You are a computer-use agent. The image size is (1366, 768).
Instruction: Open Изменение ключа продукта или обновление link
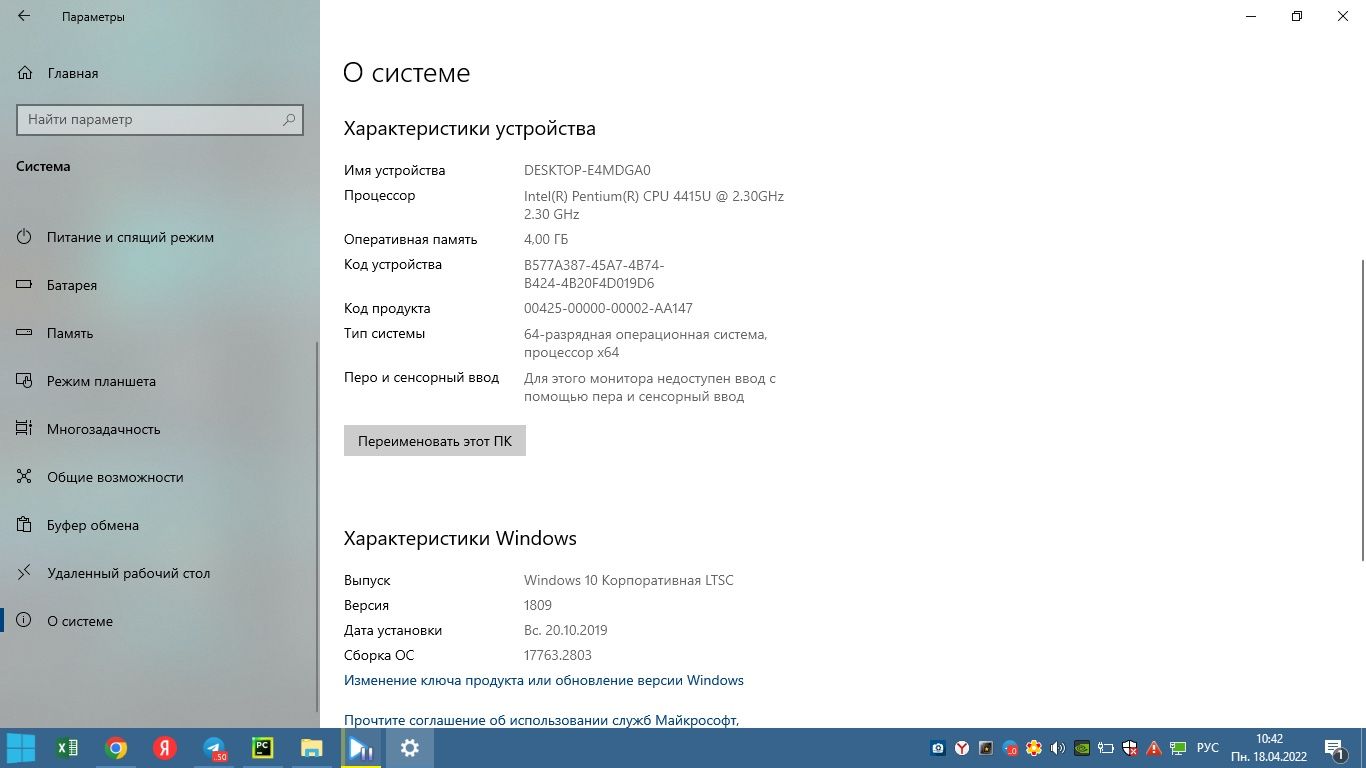pos(544,680)
